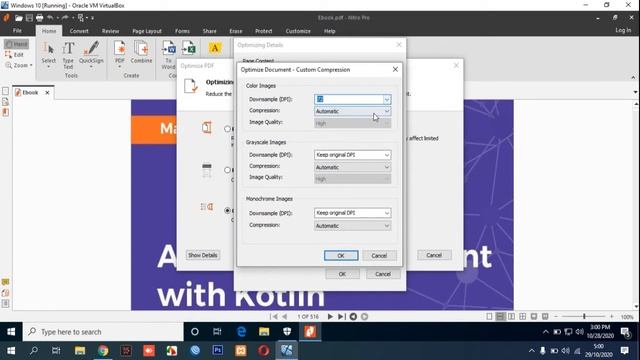Click the selected third radio option in Optimize PDF
640x360 pixels.
227,211
